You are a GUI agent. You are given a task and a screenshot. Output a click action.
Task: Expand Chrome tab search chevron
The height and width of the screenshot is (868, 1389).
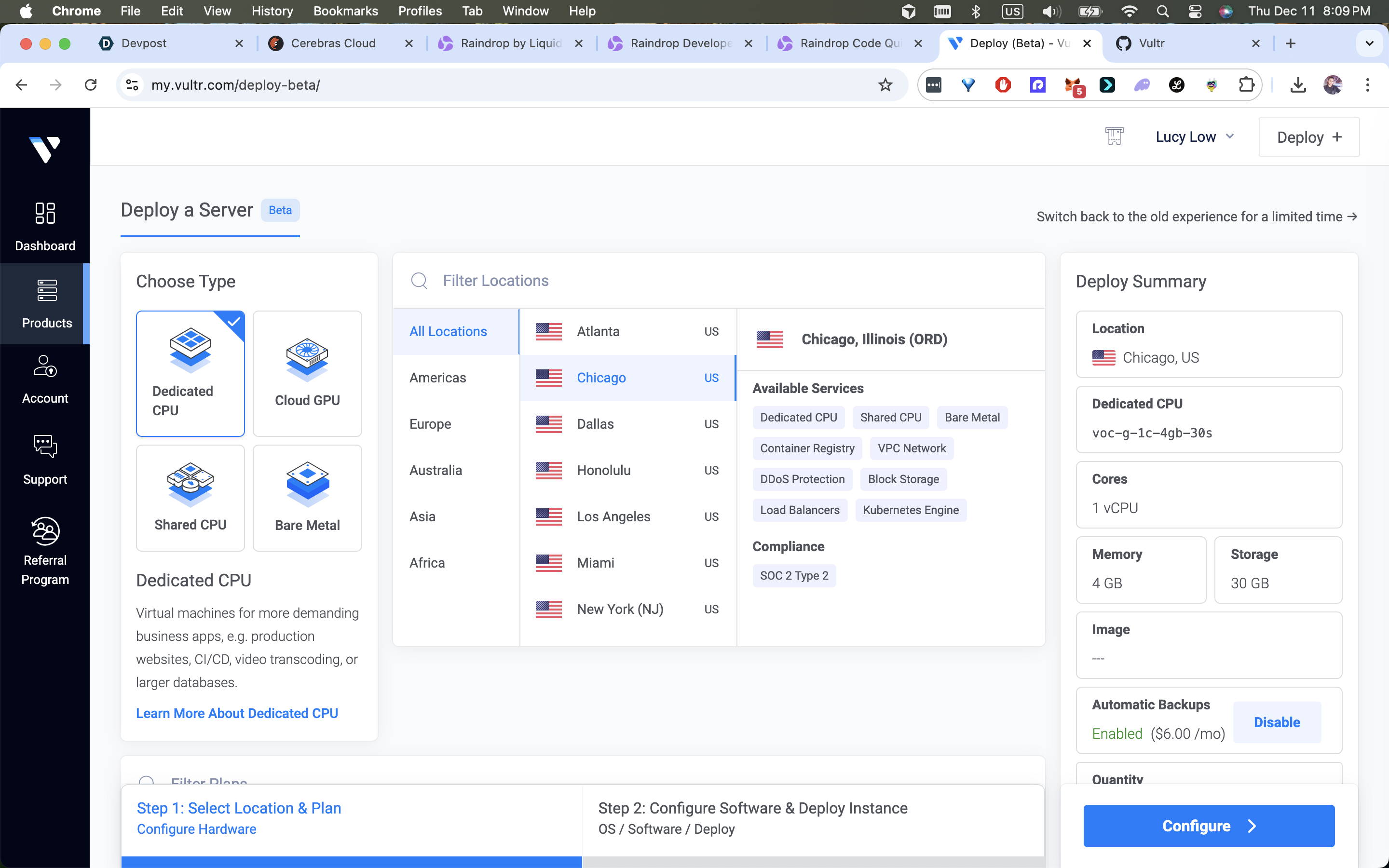pos(1369,43)
